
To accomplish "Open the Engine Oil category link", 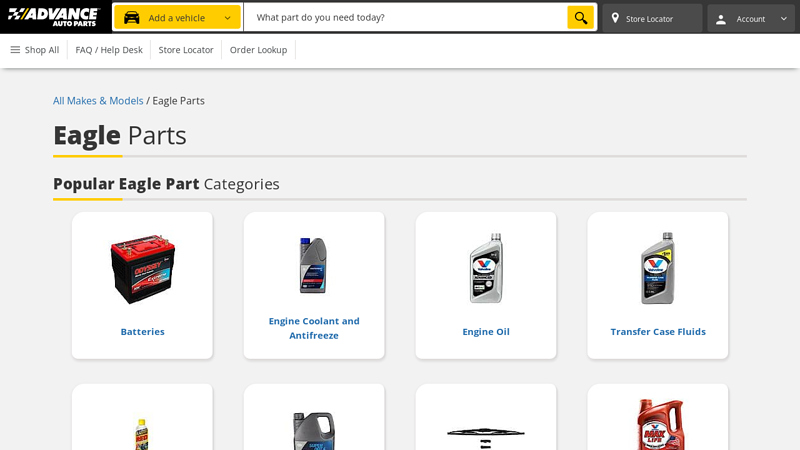I will click(x=486, y=332).
